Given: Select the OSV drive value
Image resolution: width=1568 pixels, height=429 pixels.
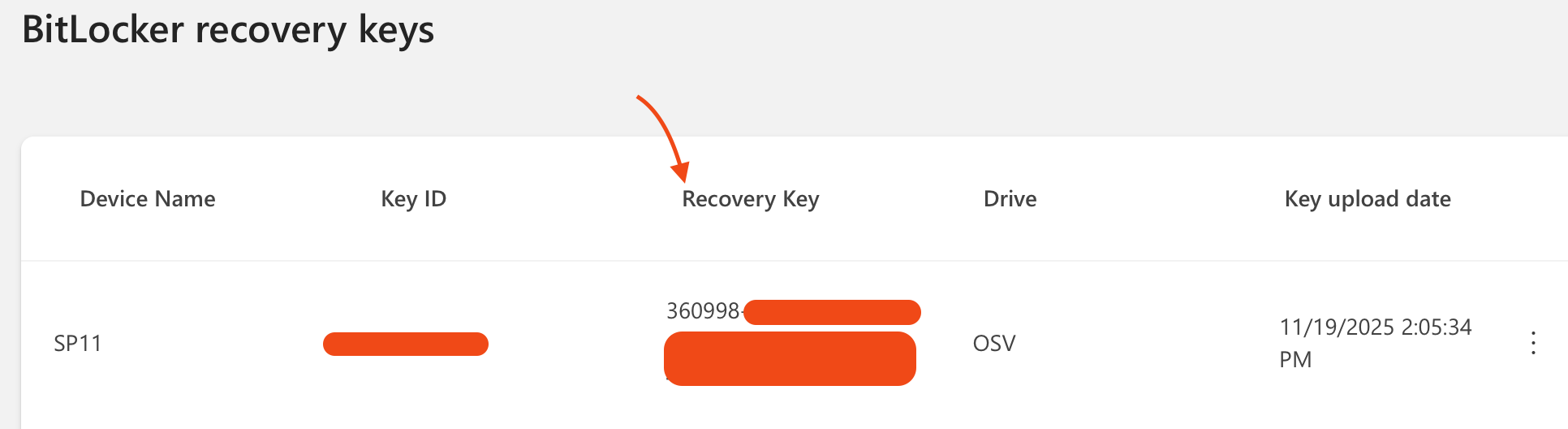Looking at the screenshot, I should 994,344.
